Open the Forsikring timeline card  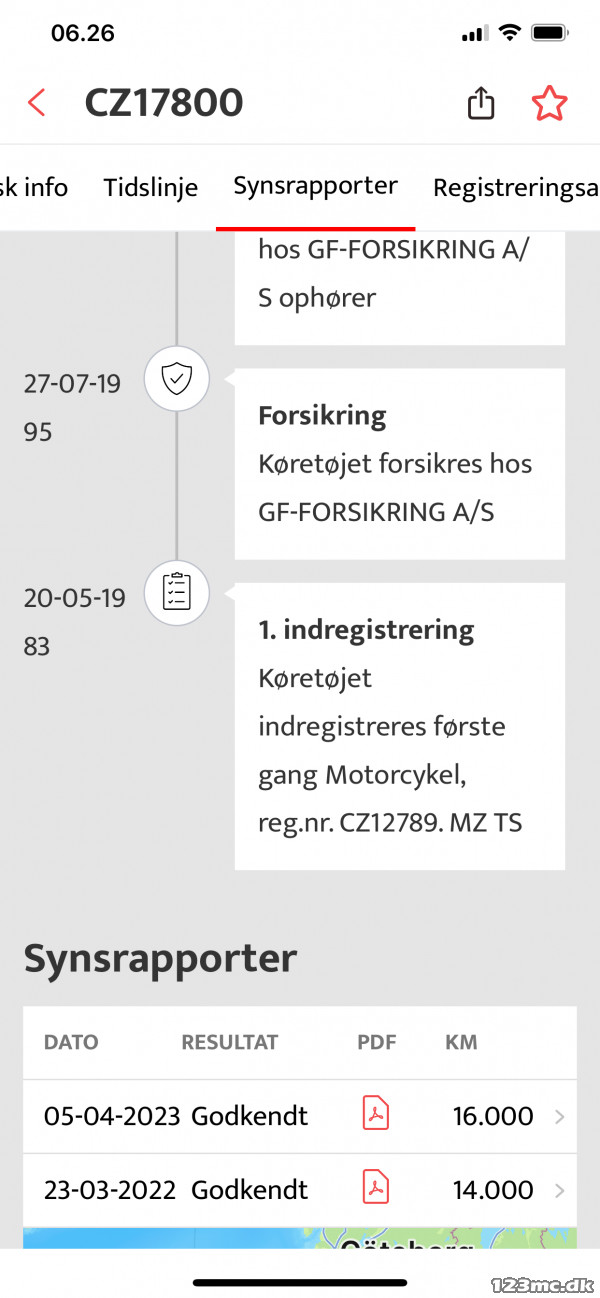pyautogui.click(x=399, y=464)
